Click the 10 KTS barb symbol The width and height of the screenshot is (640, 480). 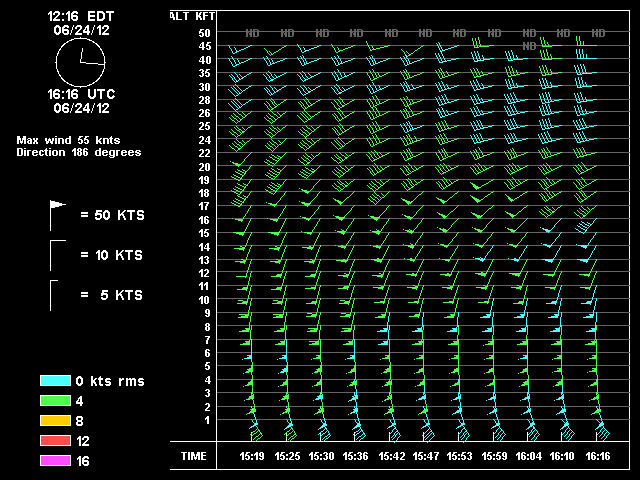[x=58, y=256]
